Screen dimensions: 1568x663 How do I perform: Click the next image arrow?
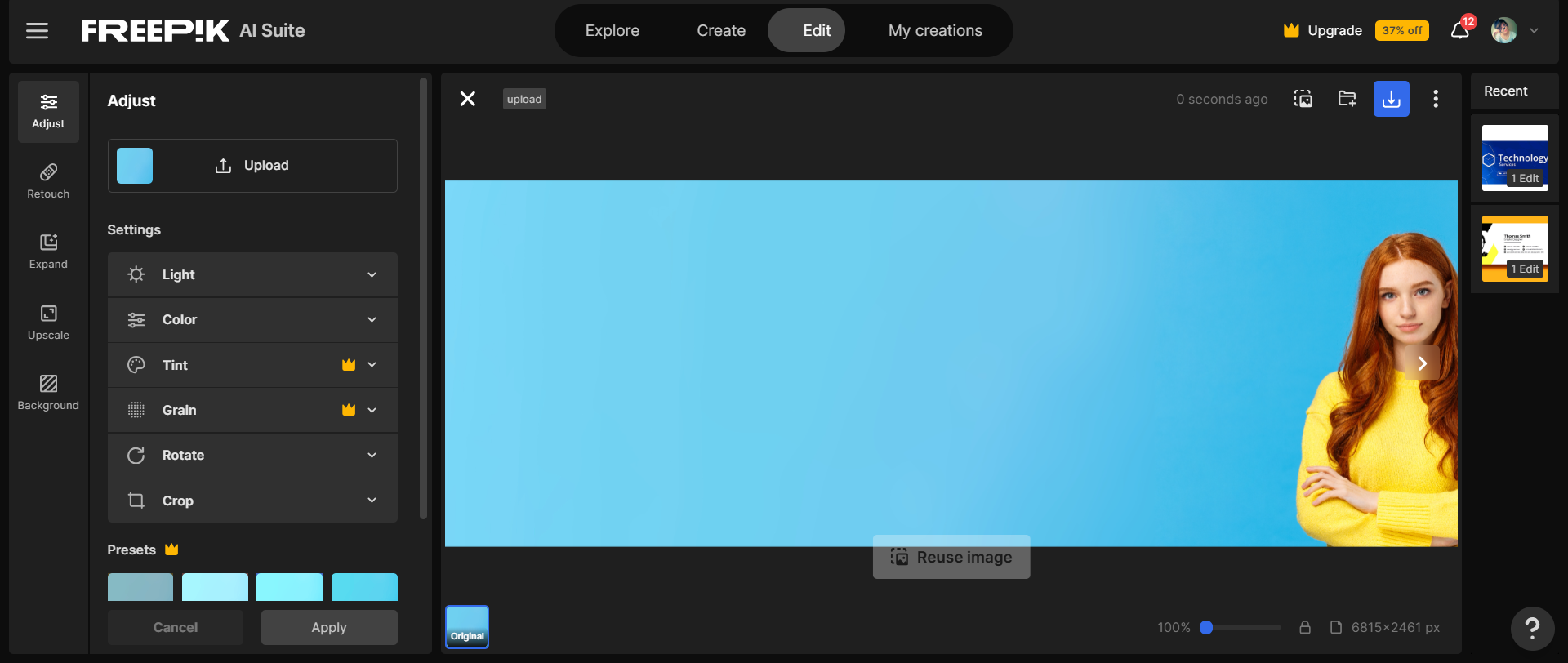[1422, 363]
